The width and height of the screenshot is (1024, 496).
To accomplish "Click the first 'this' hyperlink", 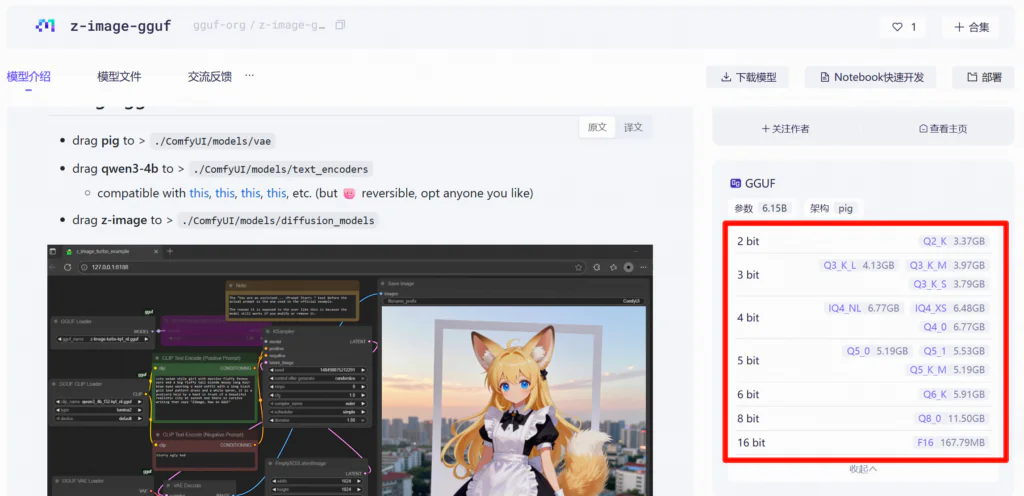I will tap(199, 193).
